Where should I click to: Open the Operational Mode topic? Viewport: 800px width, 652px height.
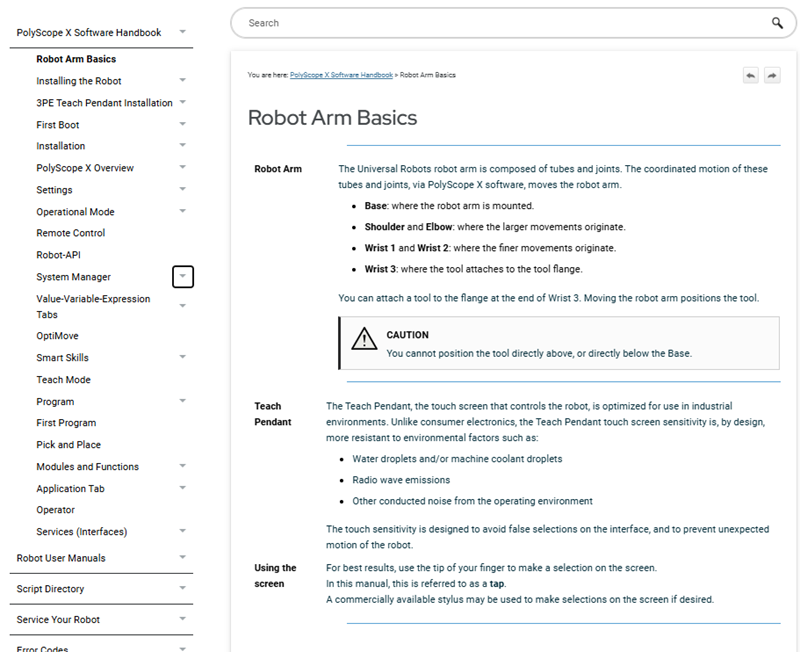click(x=75, y=212)
